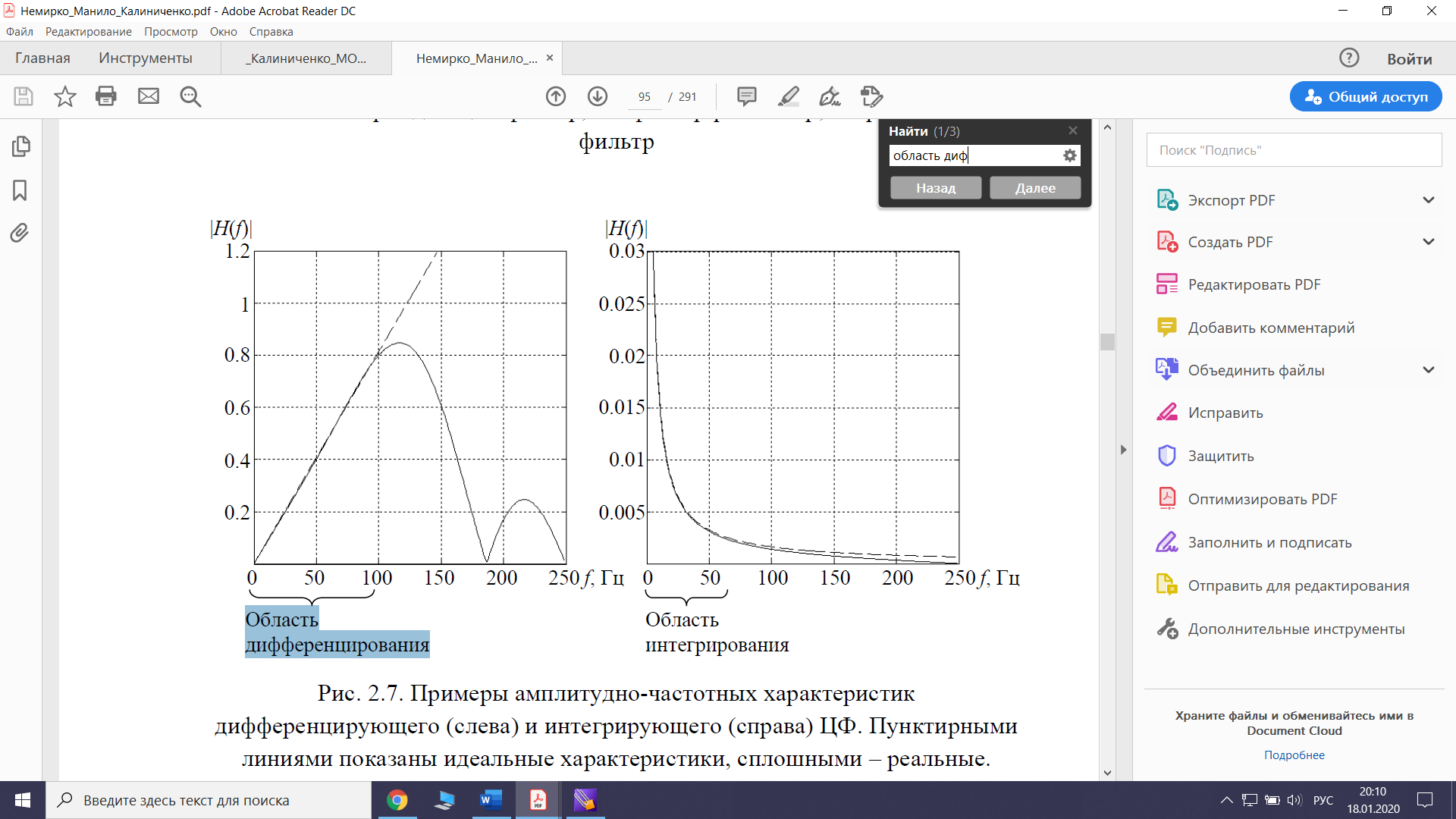Image resolution: width=1456 pixels, height=819 pixels.
Task: Open Дополнительные инструменты
Action: [1281, 629]
